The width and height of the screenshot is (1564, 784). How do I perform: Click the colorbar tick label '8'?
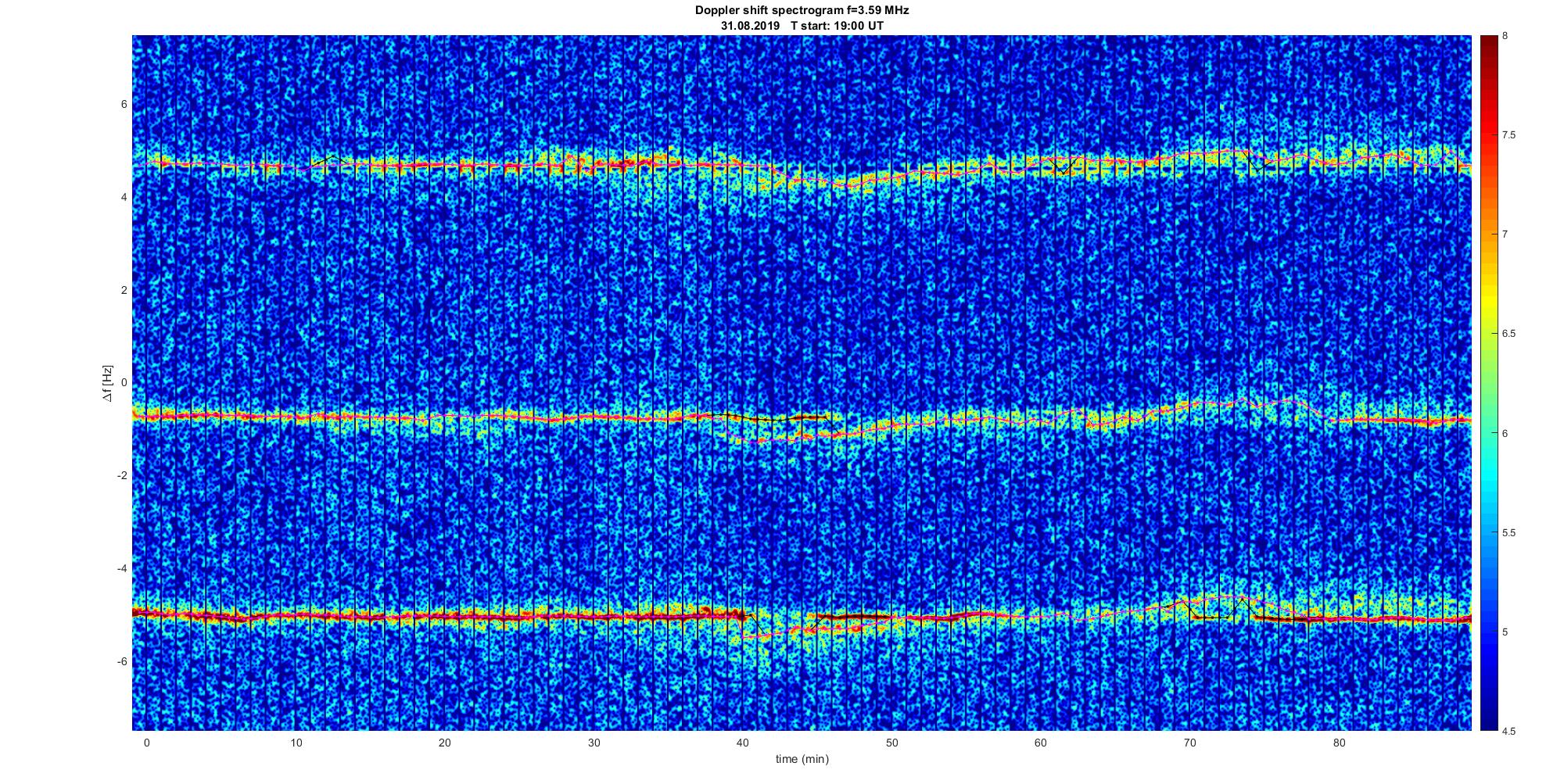pyautogui.click(x=1505, y=36)
